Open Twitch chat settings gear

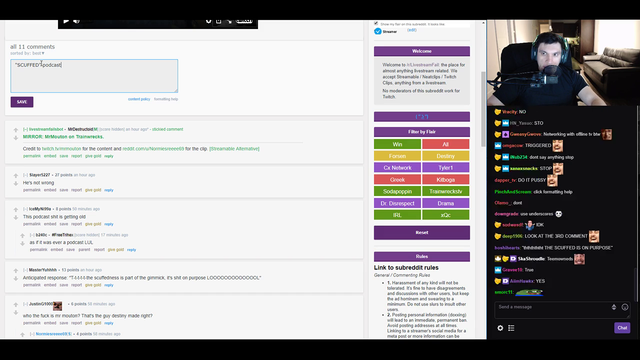[x=500, y=328]
